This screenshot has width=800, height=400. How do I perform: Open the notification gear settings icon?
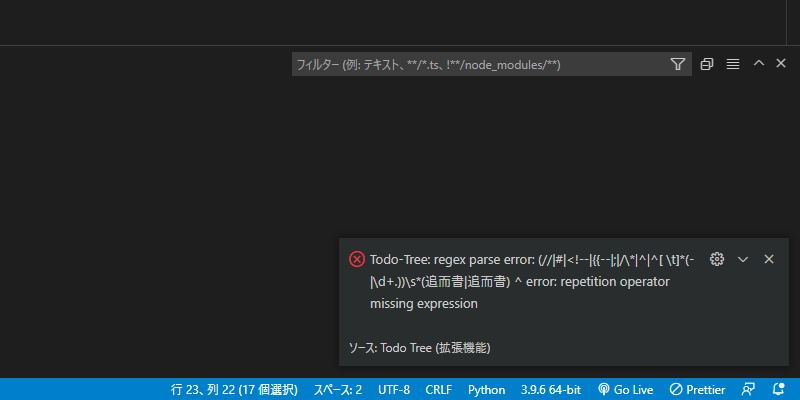tap(717, 259)
